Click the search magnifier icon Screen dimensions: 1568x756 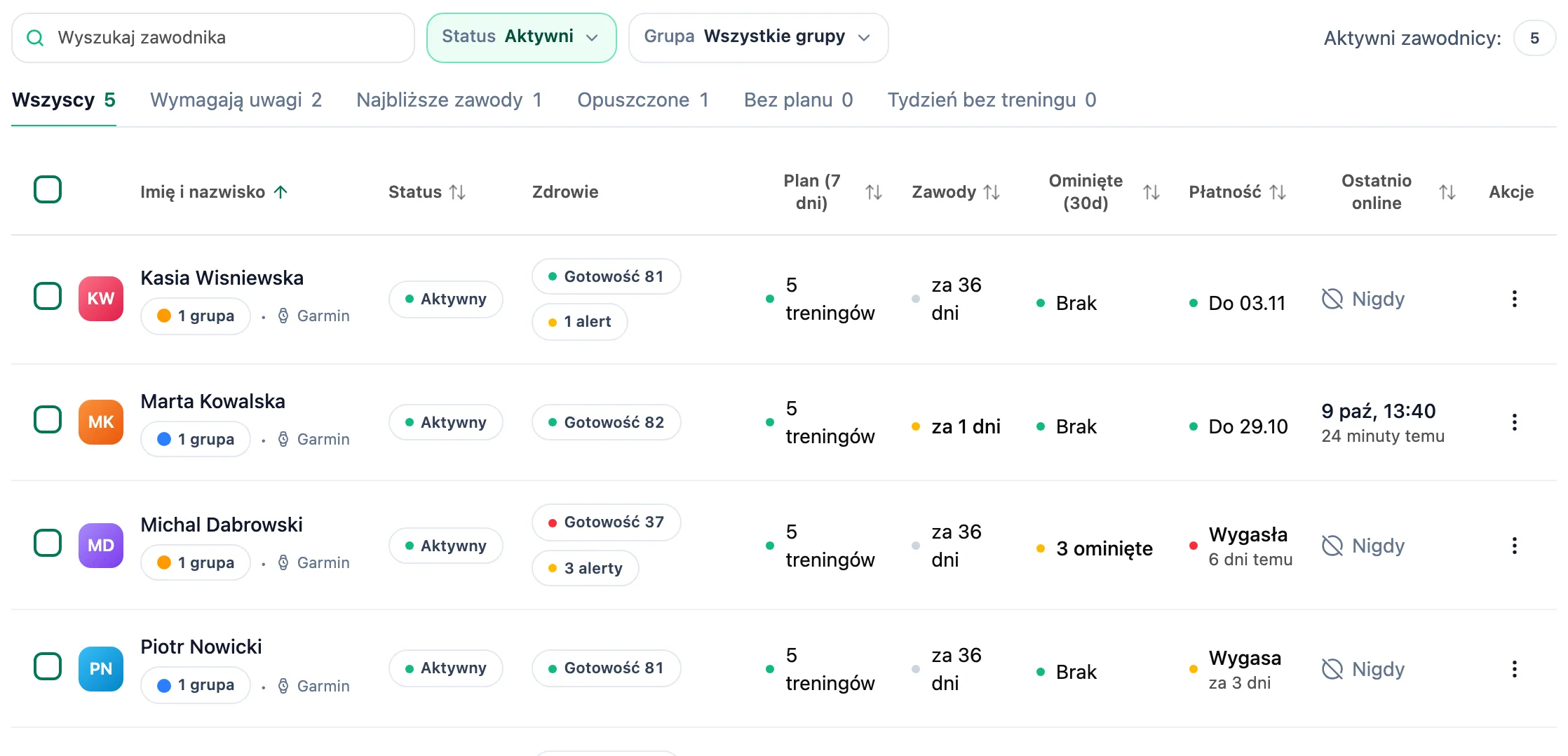(x=35, y=38)
